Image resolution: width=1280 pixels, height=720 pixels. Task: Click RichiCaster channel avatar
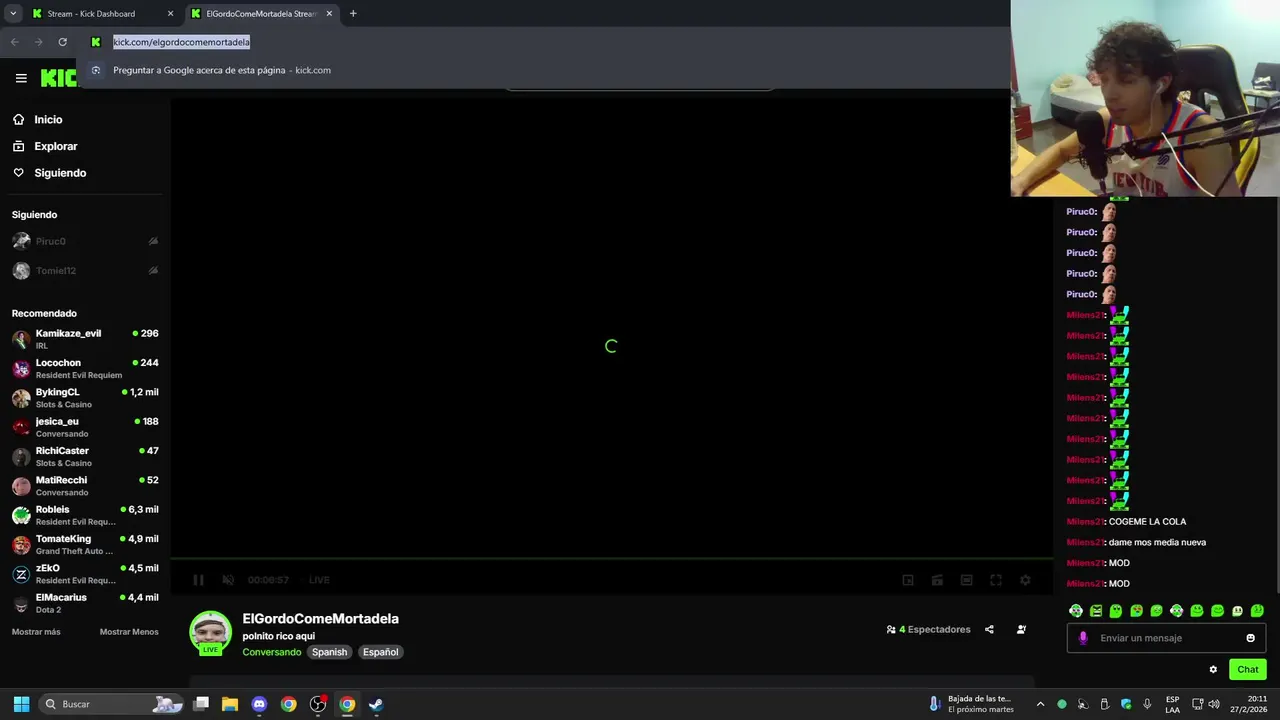point(21,457)
